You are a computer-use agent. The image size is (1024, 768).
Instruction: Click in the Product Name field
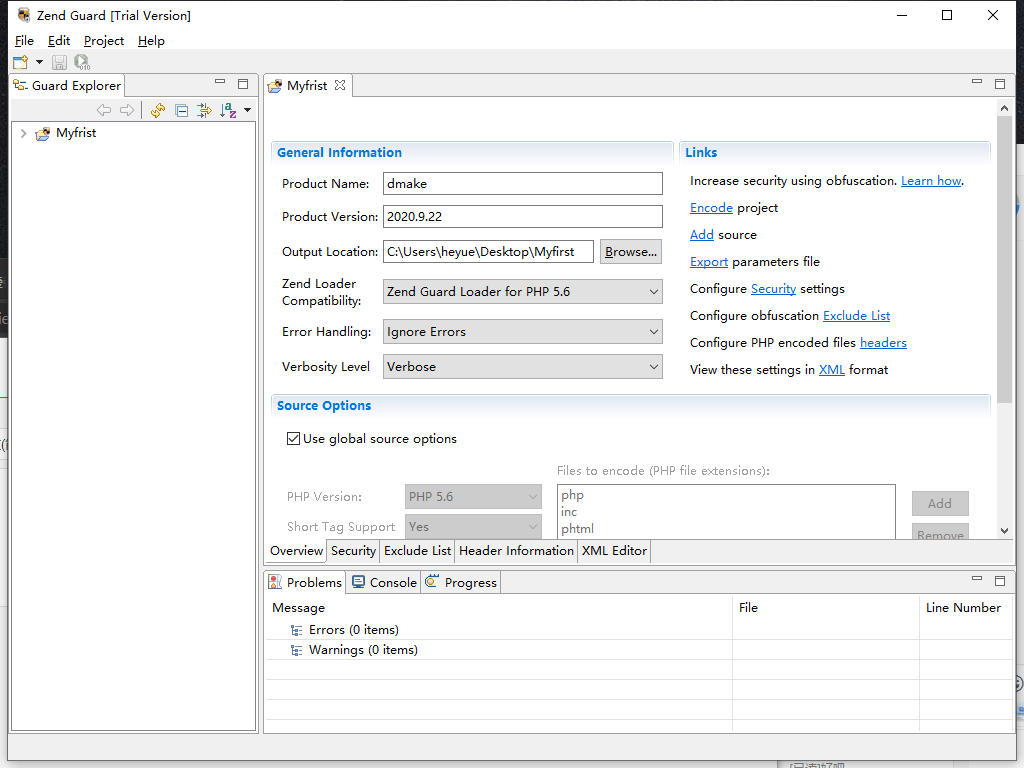pos(522,184)
